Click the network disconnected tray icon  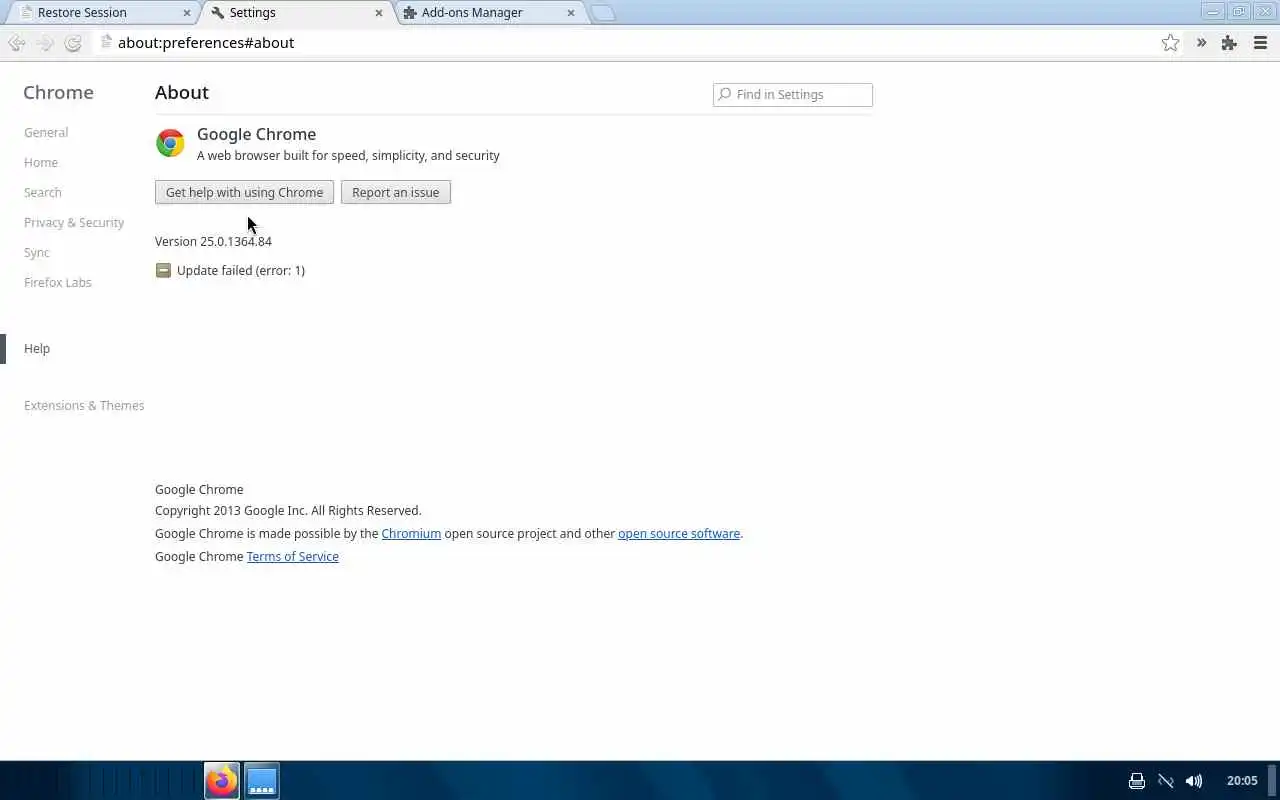[x=1165, y=781]
